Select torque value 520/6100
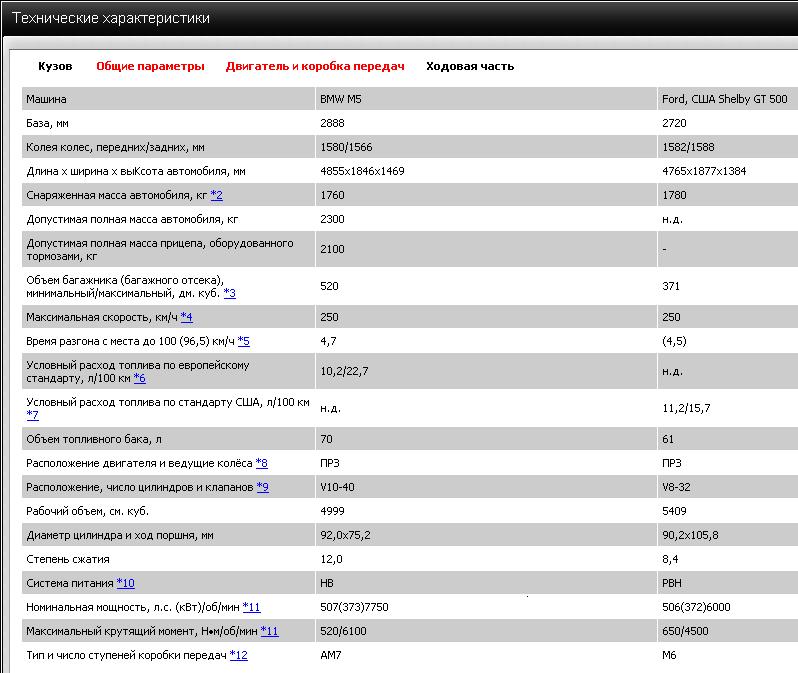 pos(344,631)
